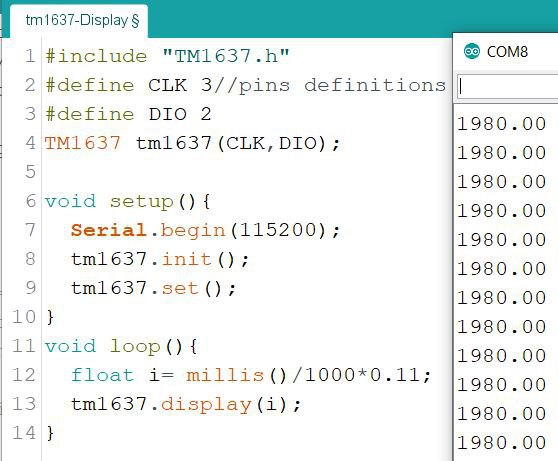Click the millis()/1000*0.11; expression
This screenshot has width=558, height=461.
pos(309,375)
